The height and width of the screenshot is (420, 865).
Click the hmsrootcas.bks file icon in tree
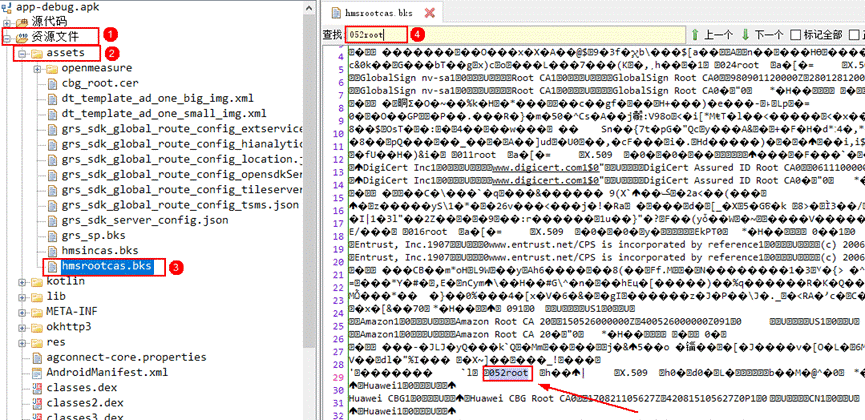point(52,267)
